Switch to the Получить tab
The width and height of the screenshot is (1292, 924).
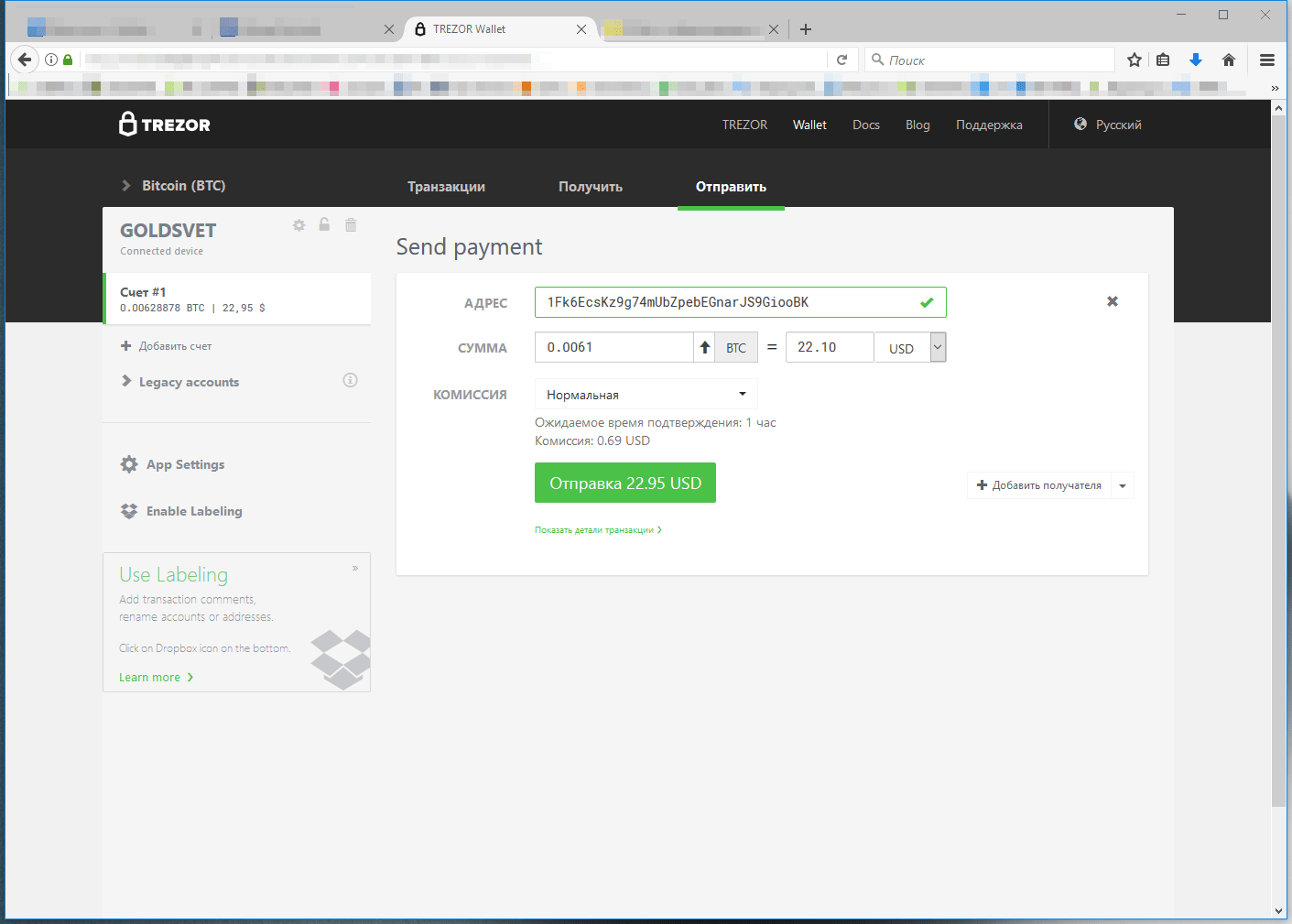591,186
